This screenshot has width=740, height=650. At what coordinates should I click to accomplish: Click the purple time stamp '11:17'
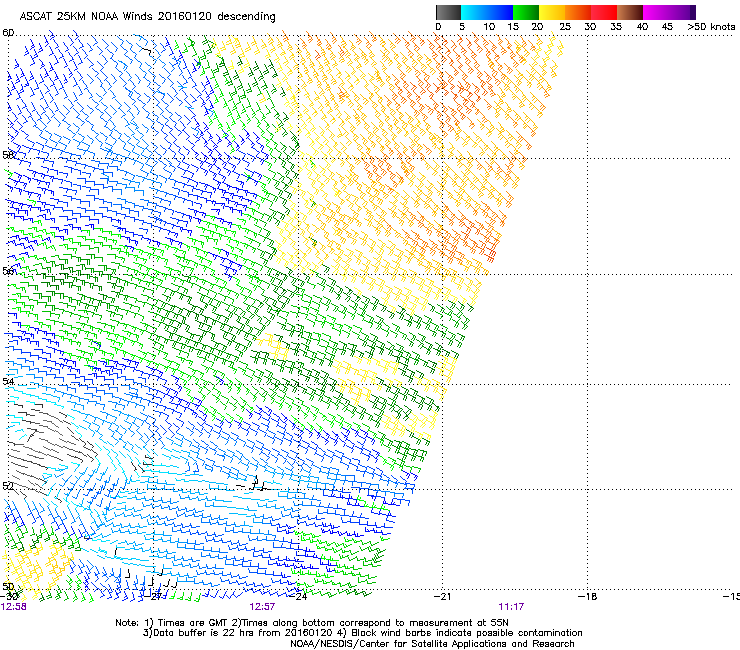coord(511,607)
